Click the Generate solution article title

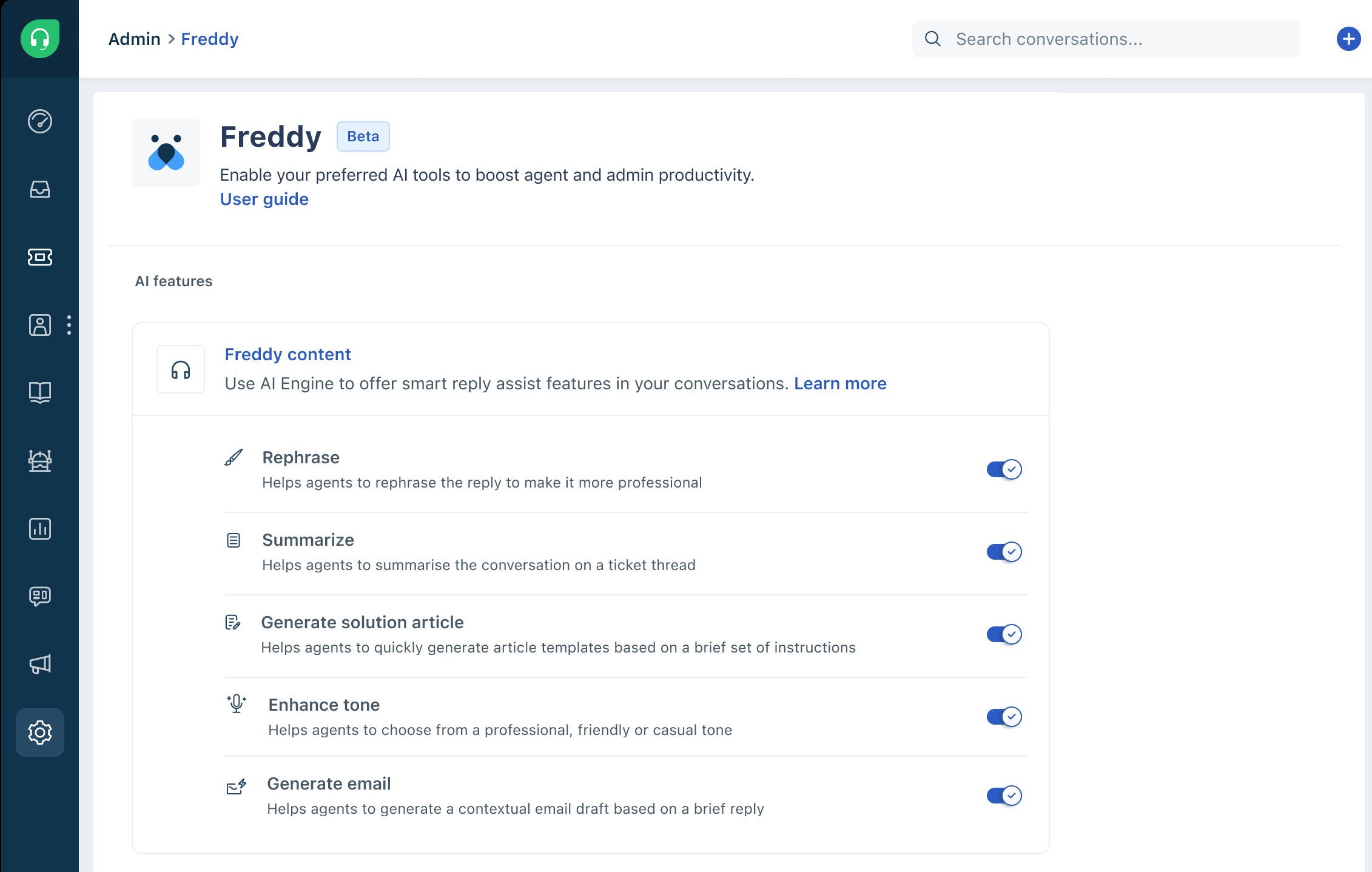click(362, 622)
